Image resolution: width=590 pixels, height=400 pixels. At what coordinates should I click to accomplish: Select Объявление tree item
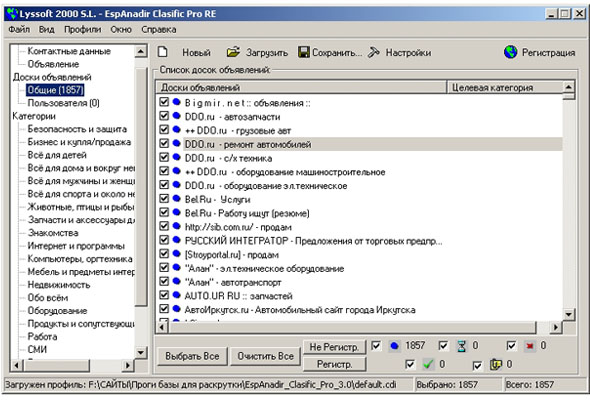(53, 64)
